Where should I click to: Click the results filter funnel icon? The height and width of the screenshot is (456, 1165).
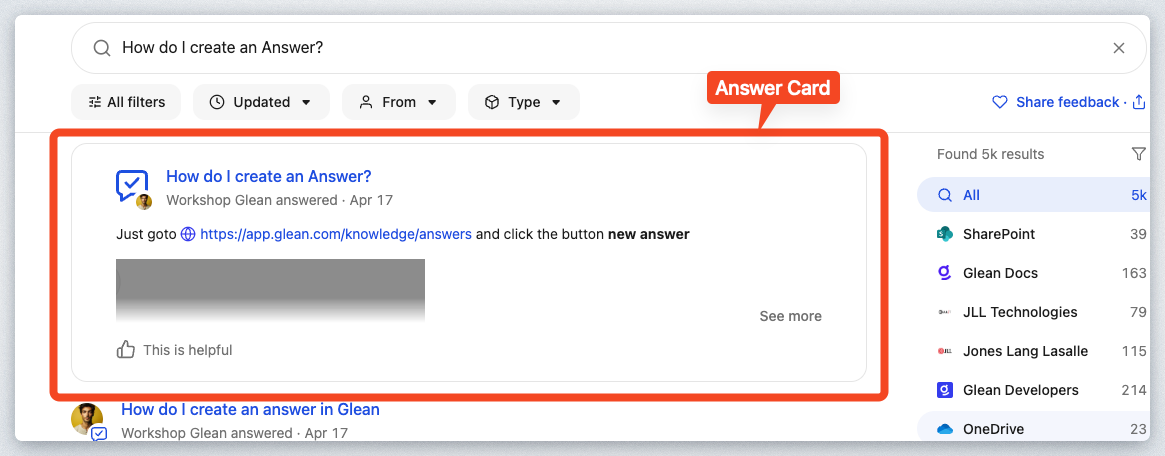point(1138,154)
